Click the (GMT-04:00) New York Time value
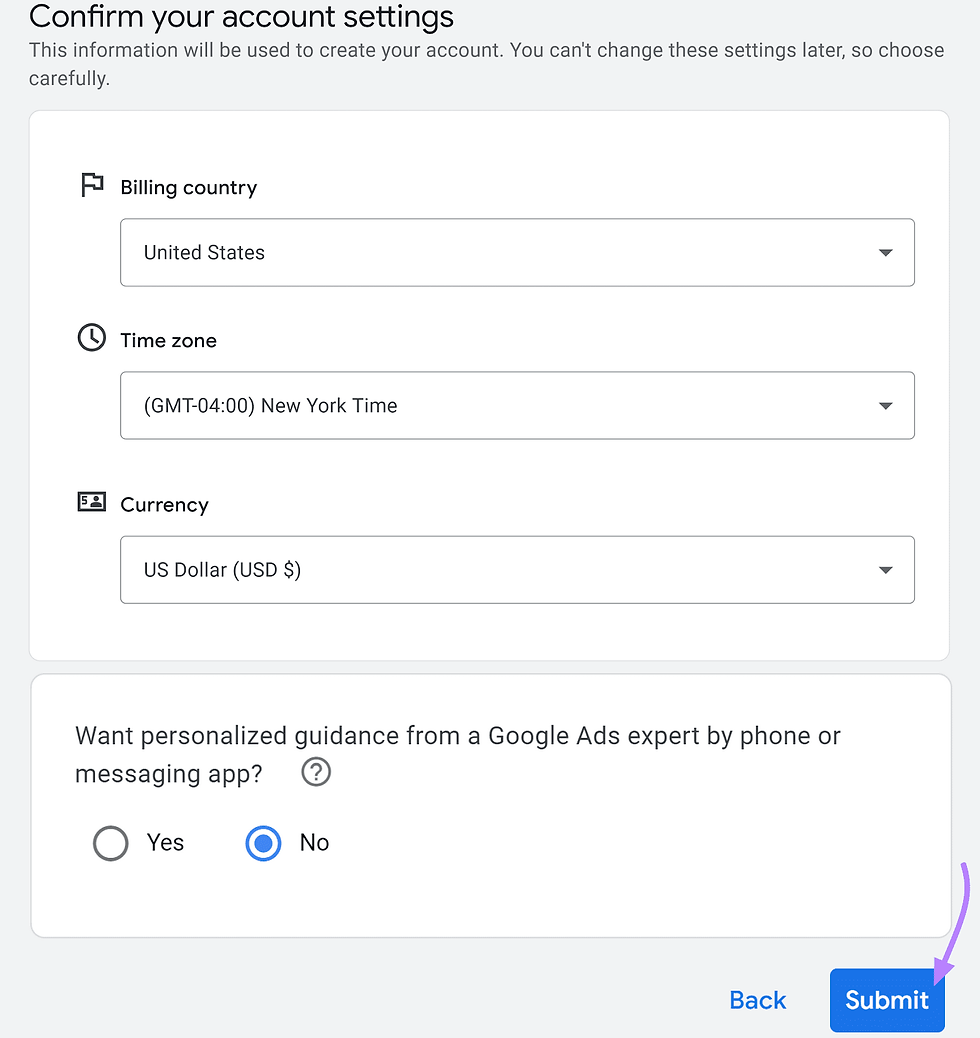 [x=270, y=405]
